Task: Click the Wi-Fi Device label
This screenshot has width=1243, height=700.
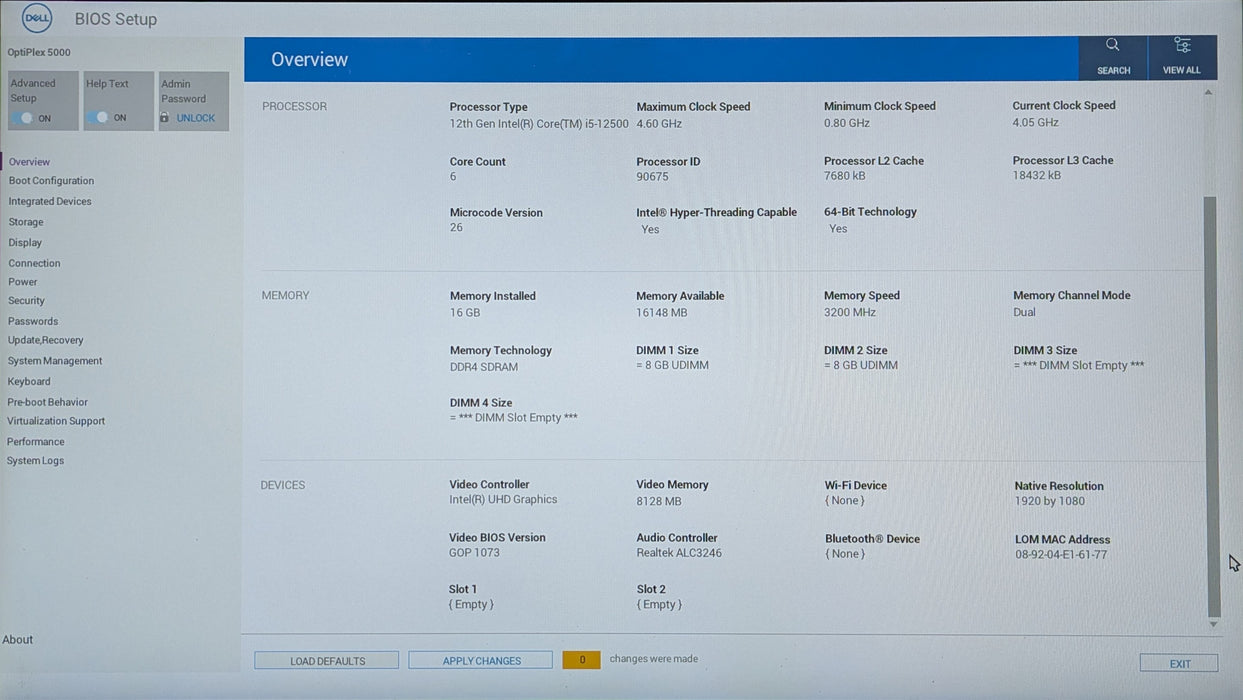Action: [856, 486]
